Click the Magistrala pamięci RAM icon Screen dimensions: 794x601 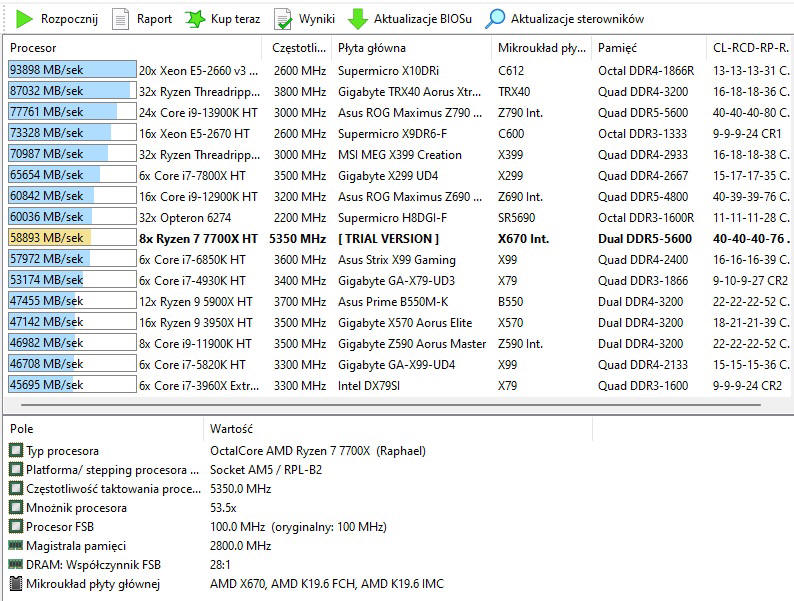point(15,546)
